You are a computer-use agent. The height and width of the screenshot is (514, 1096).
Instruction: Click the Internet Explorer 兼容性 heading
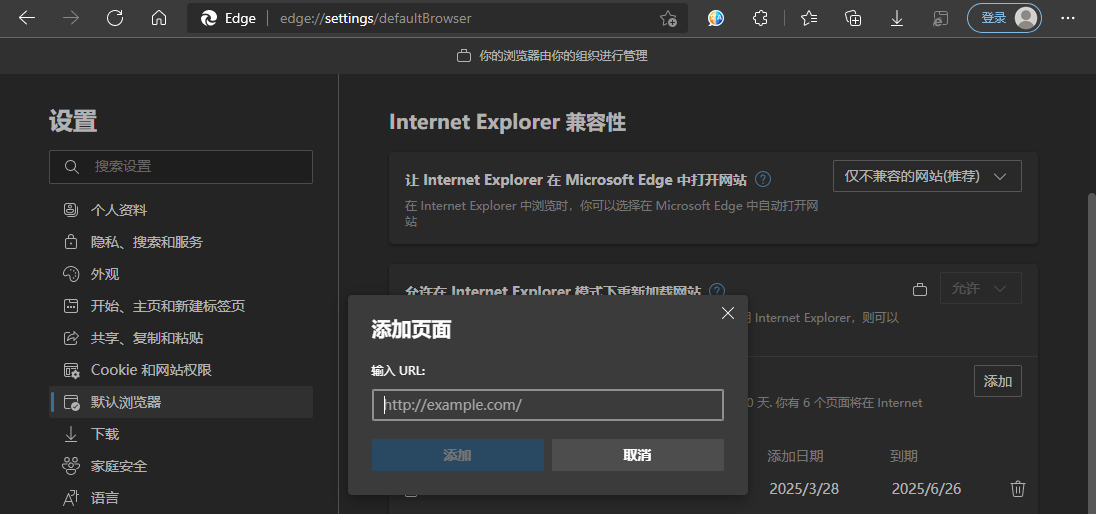pyautogui.click(x=507, y=122)
